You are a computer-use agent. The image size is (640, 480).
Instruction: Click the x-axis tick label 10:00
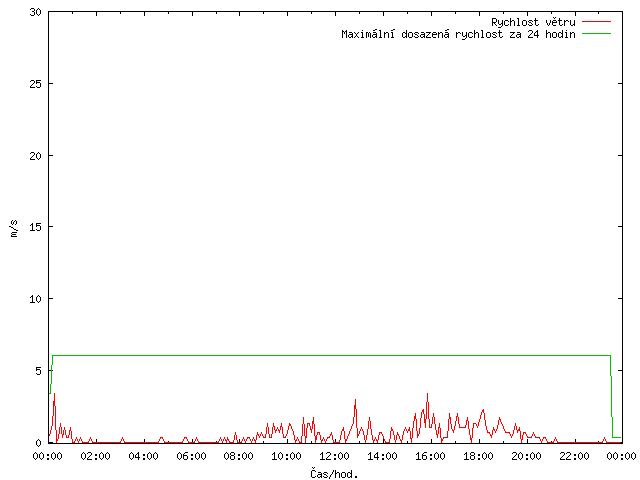click(287, 456)
